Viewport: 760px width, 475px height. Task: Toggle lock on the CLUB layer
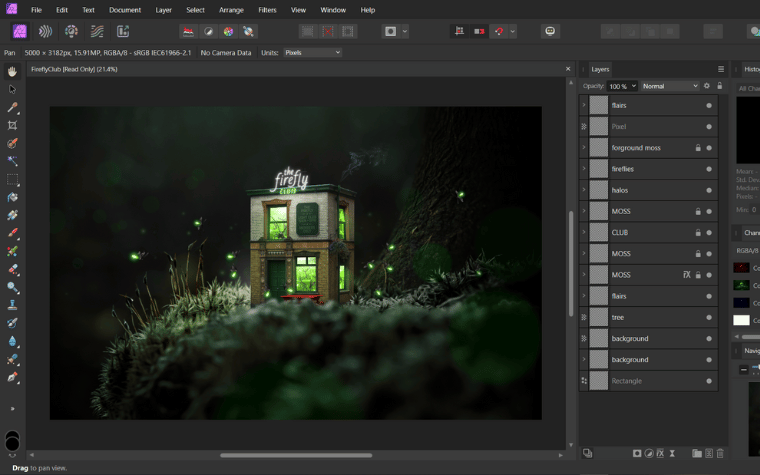(698, 233)
